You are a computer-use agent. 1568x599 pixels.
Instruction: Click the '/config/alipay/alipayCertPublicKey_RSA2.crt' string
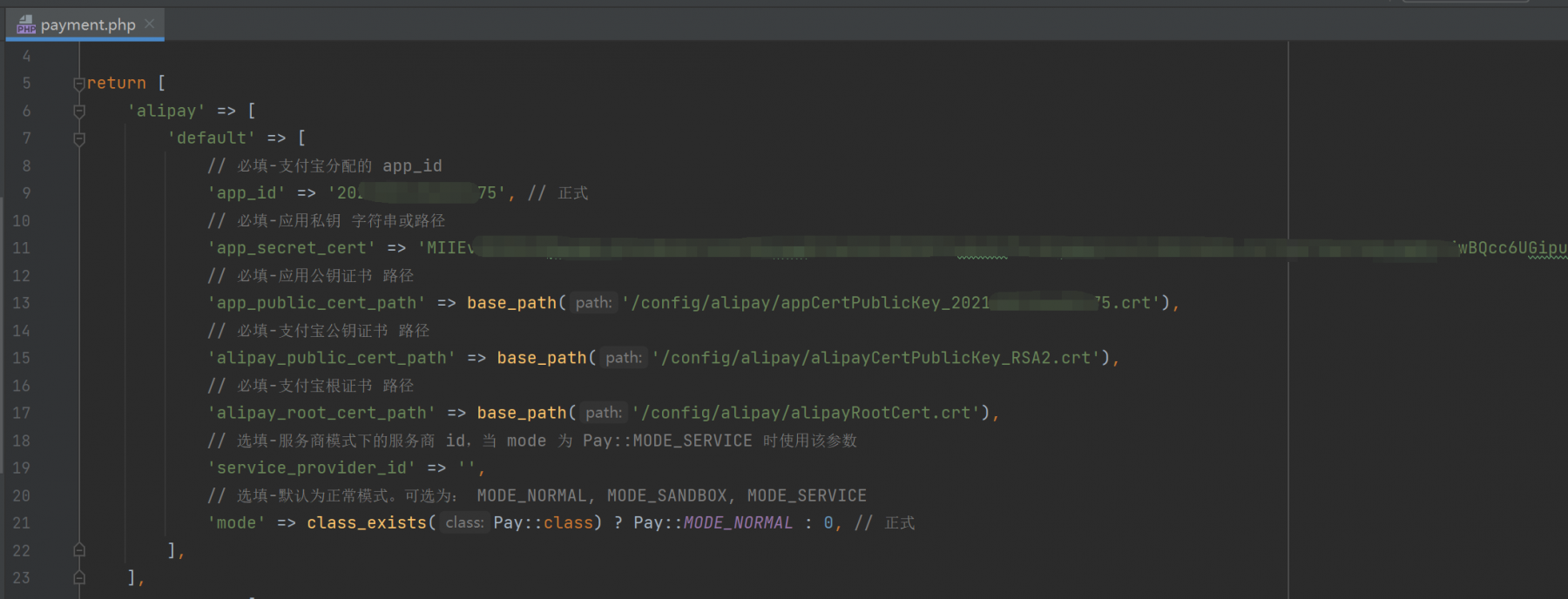(x=876, y=358)
